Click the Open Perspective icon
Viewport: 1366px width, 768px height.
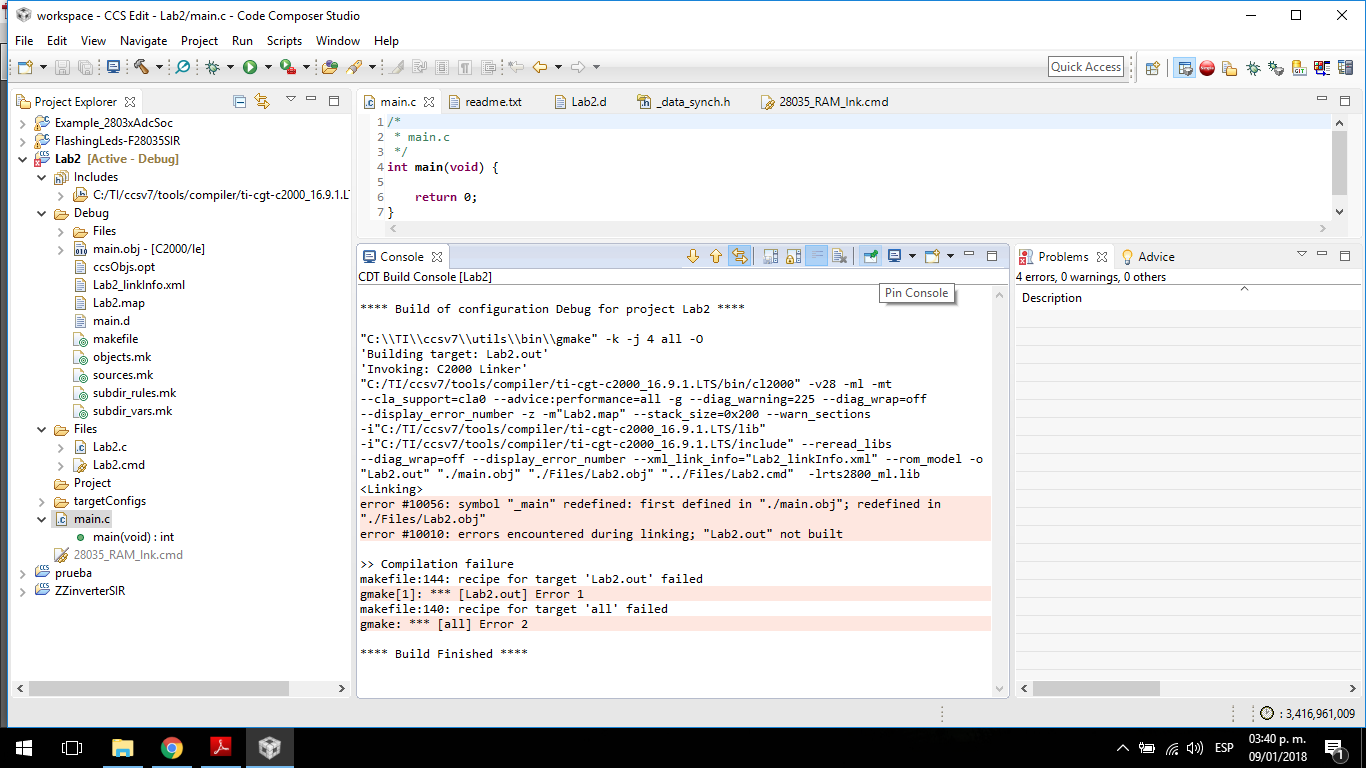tap(1153, 68)
